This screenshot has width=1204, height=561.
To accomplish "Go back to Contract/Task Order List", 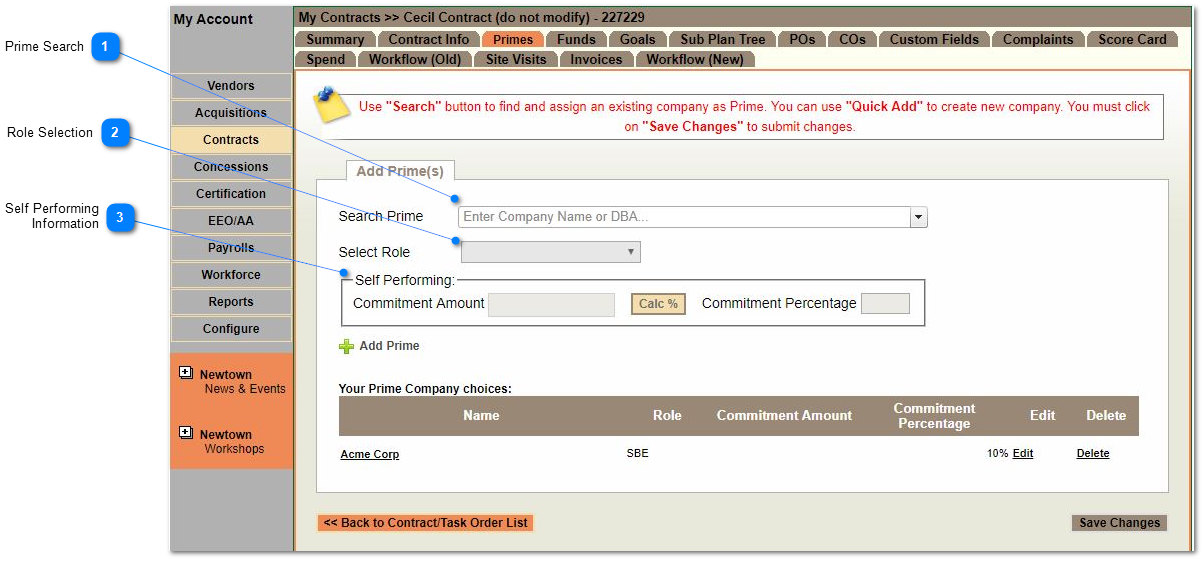I will 425,523.
